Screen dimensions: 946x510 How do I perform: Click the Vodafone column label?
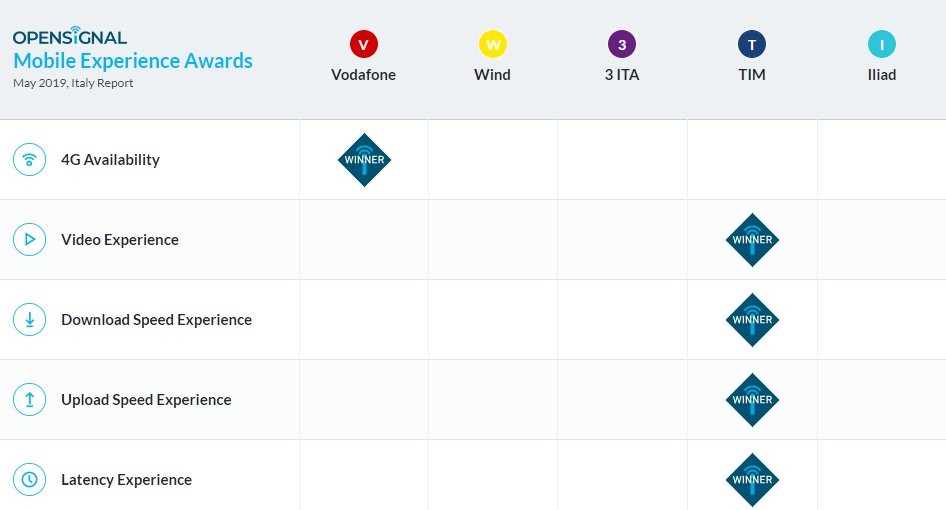(364, 75)
